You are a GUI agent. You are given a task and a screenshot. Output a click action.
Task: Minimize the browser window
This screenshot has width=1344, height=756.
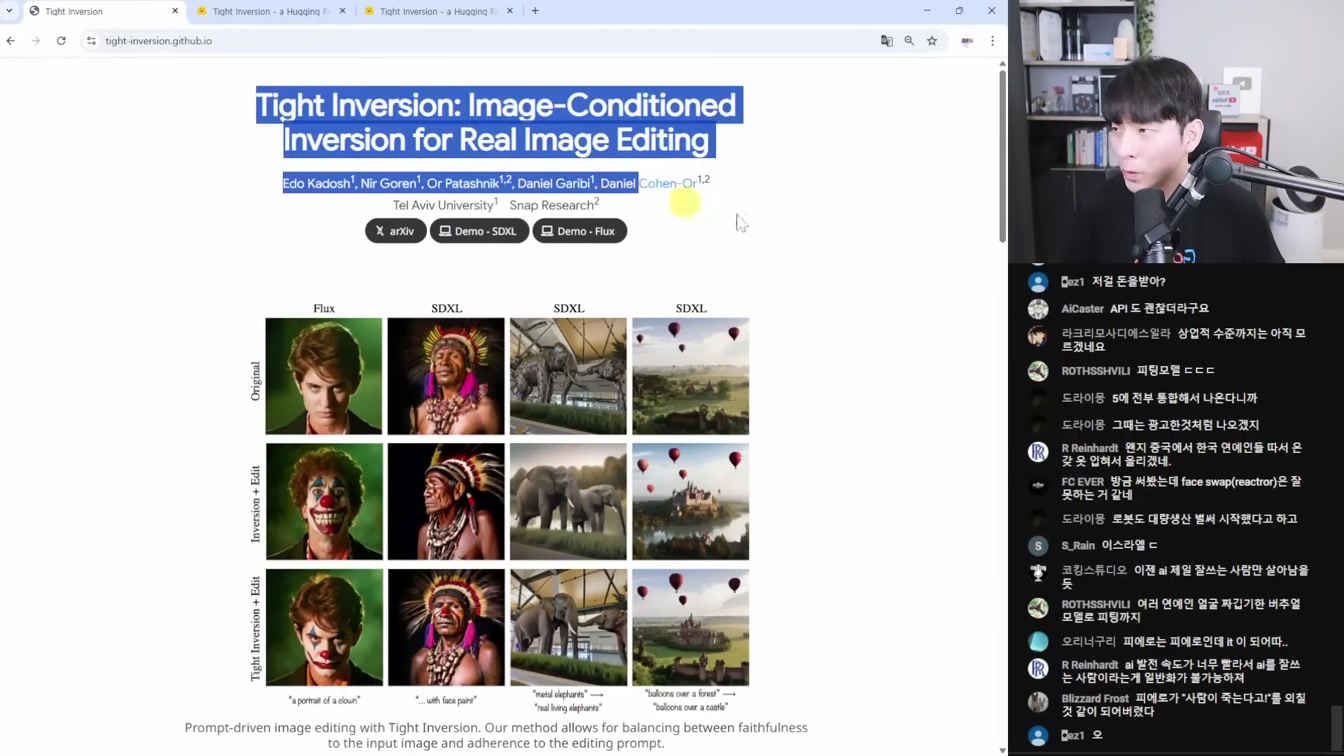coord(927,11)
